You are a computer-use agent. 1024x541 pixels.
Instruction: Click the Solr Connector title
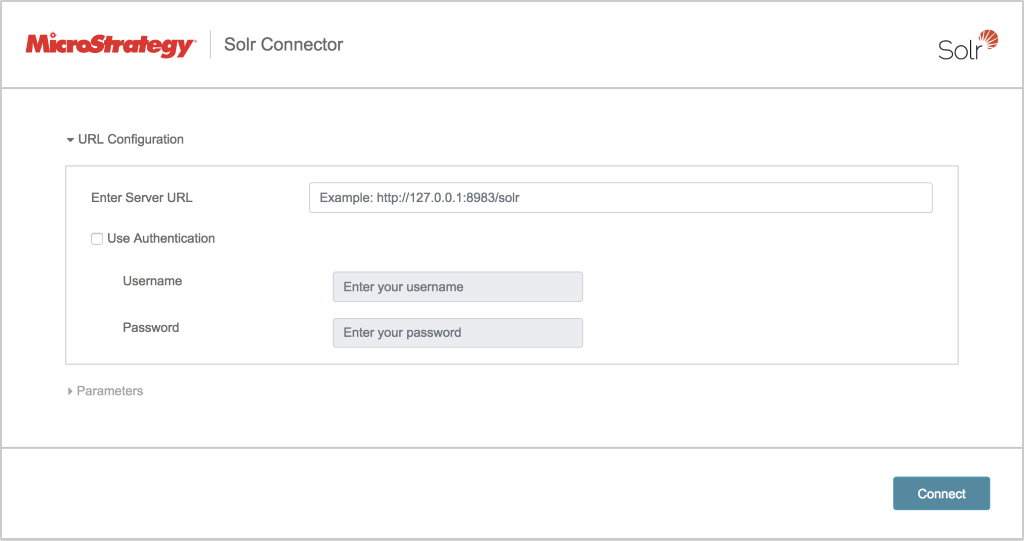(x=283, y=45)
